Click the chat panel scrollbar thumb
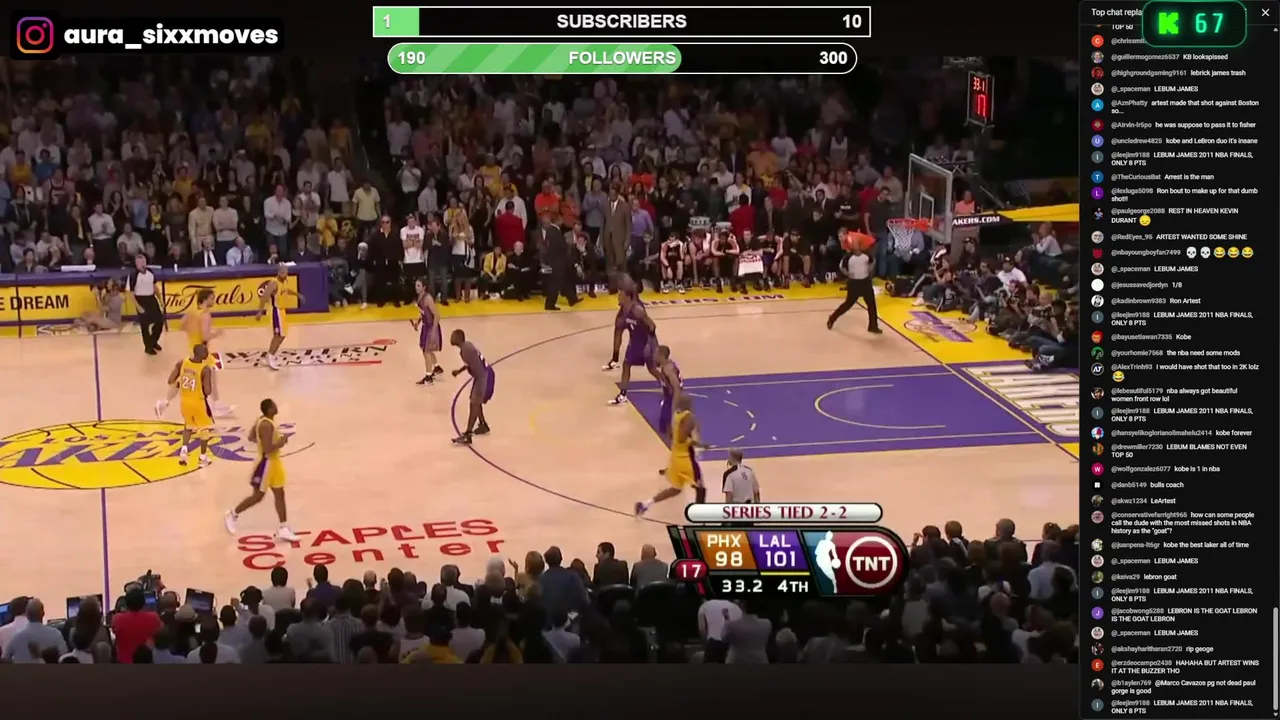 [1275, 660]
